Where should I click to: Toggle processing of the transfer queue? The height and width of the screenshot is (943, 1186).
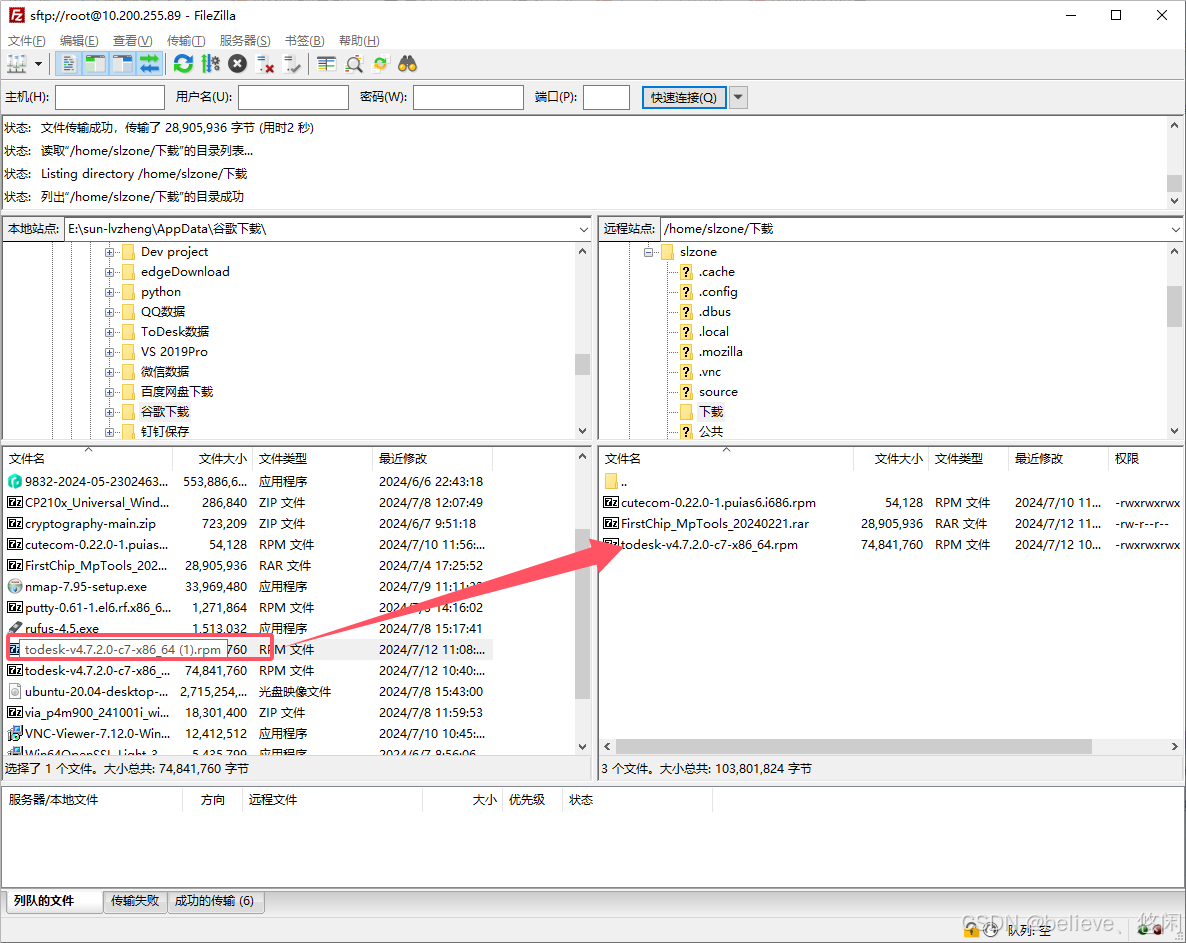(210, 64)
